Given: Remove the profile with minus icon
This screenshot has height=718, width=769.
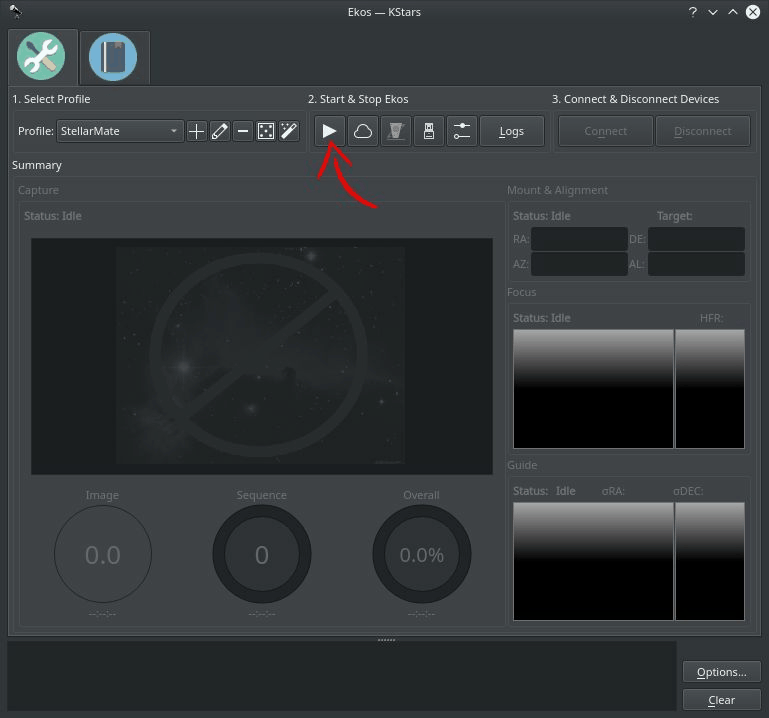Looking at the screenshot, I should [x=243, y=131].
